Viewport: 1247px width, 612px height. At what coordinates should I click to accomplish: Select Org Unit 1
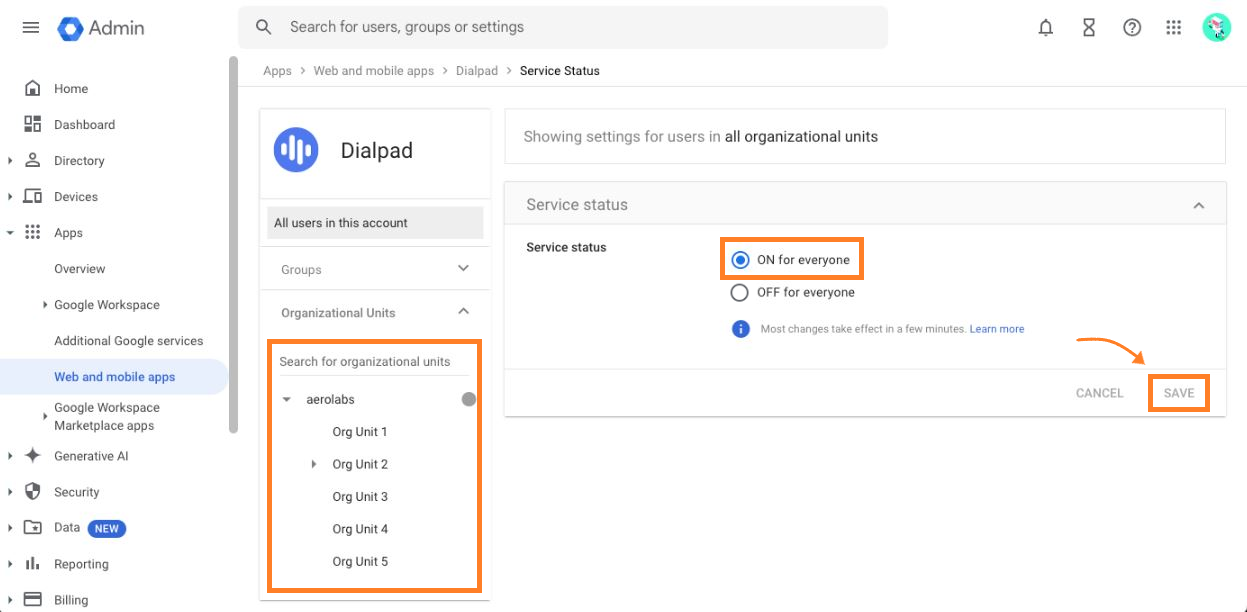coord(360,432)
